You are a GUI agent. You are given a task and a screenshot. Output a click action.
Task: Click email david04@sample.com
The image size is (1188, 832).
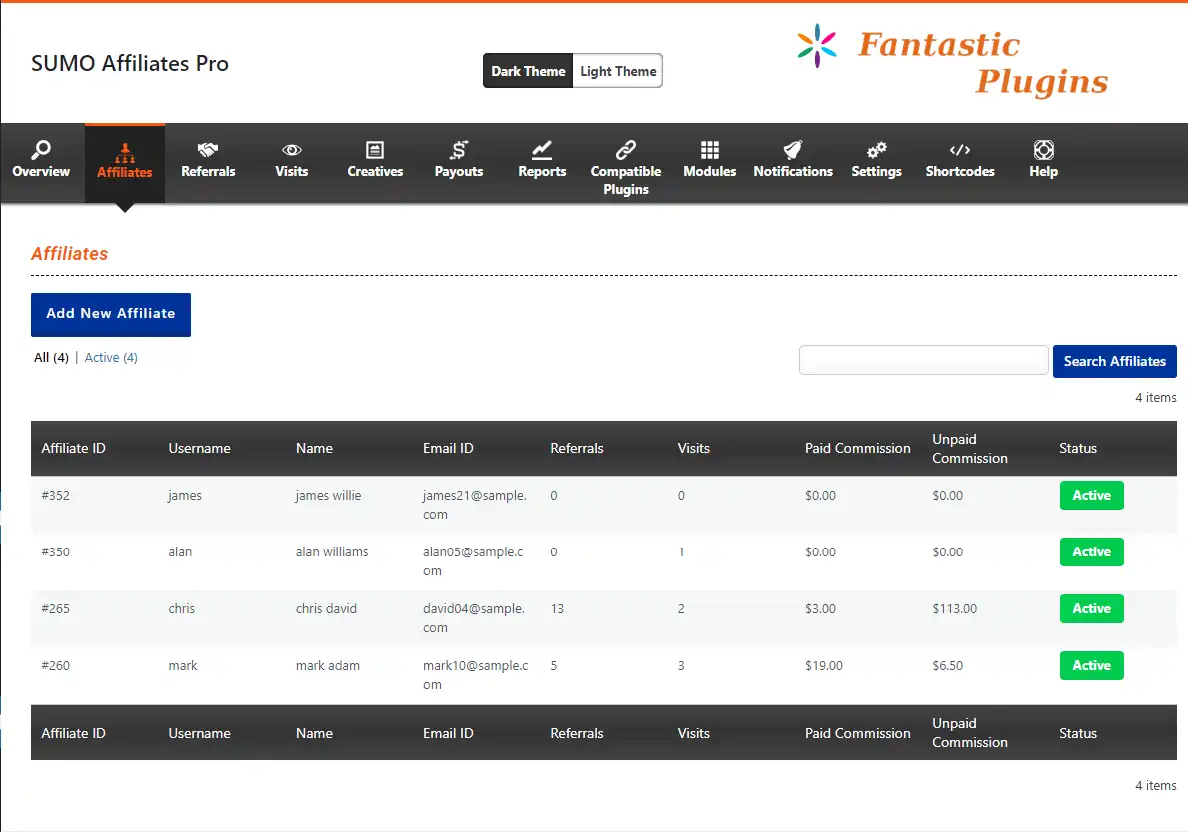(x=474, y=618)
